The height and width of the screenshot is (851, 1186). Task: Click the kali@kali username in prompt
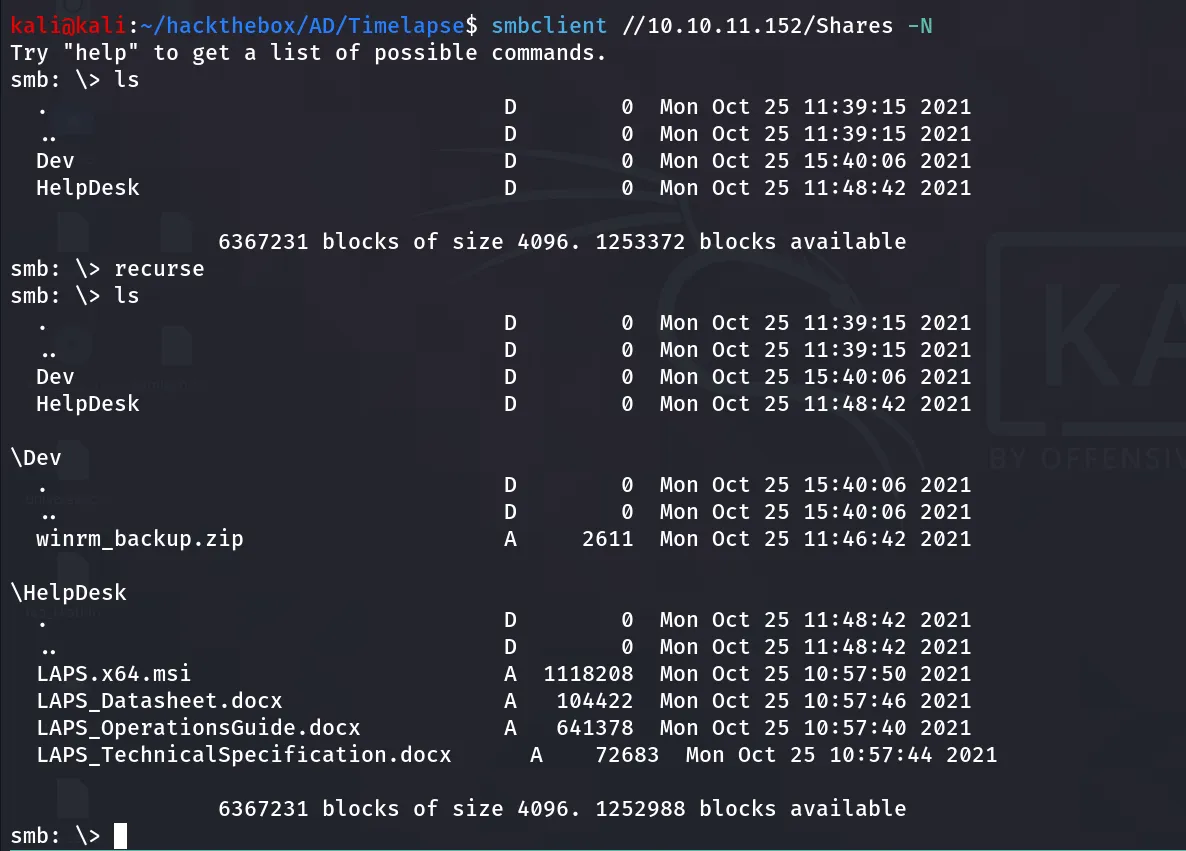[x=68, y=26]
